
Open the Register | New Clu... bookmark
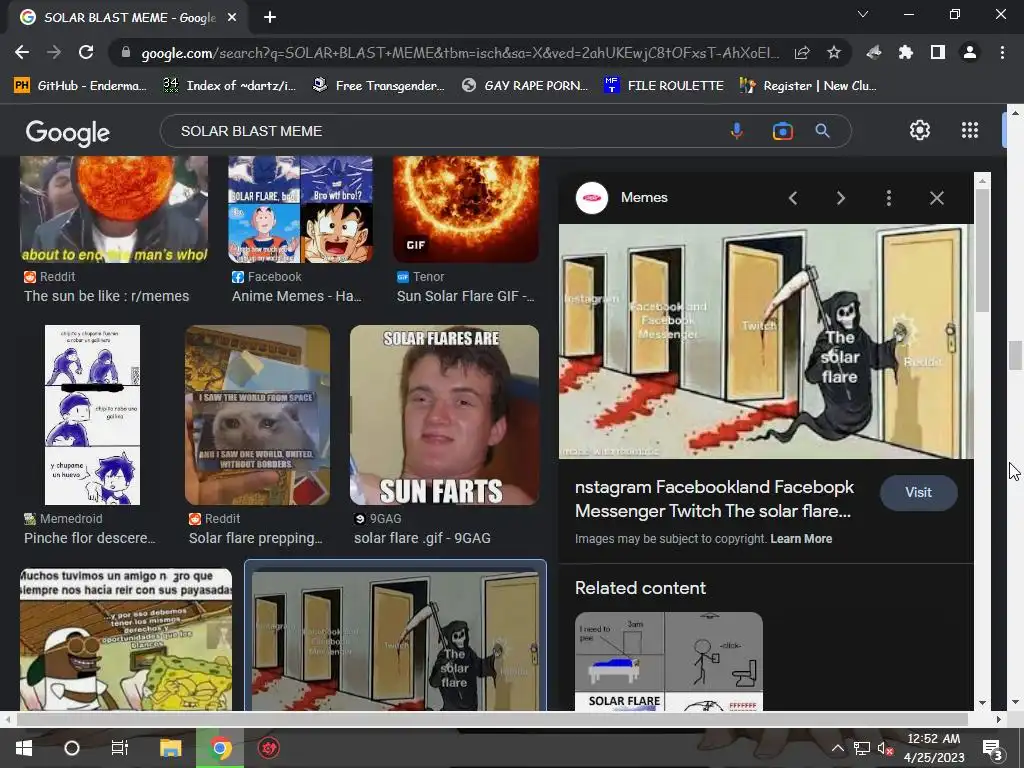click(808, 86)
